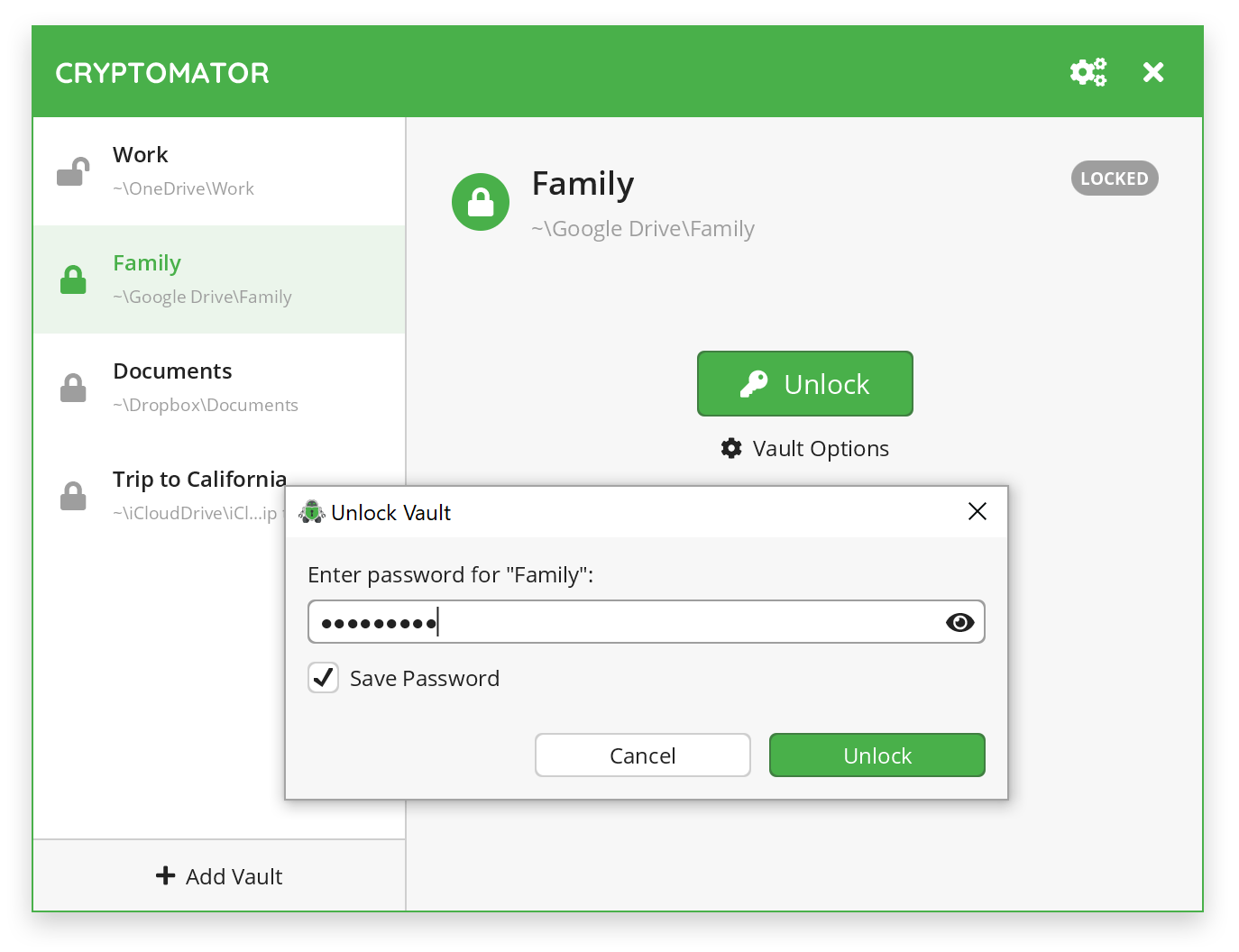Click lock icon beside Trip to California
The image size is (1239, 952).
click(73, 496)
